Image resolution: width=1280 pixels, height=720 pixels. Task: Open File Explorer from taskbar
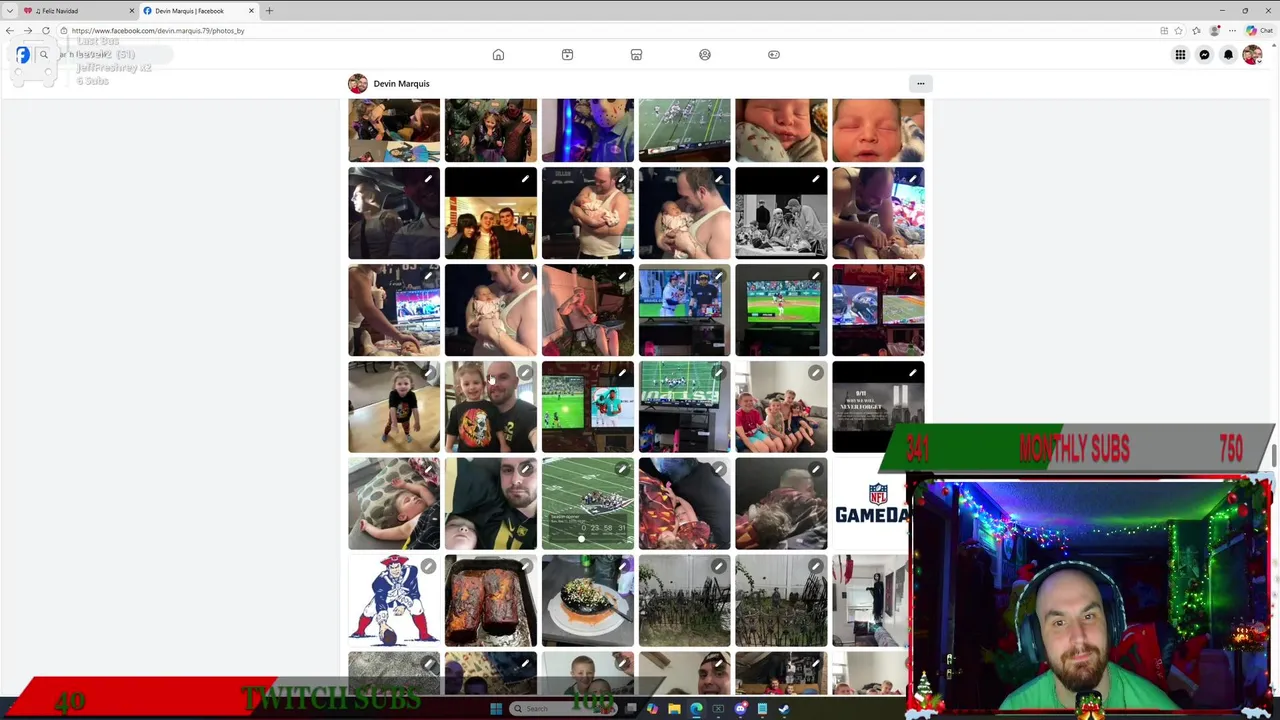(x=674, y=709)
